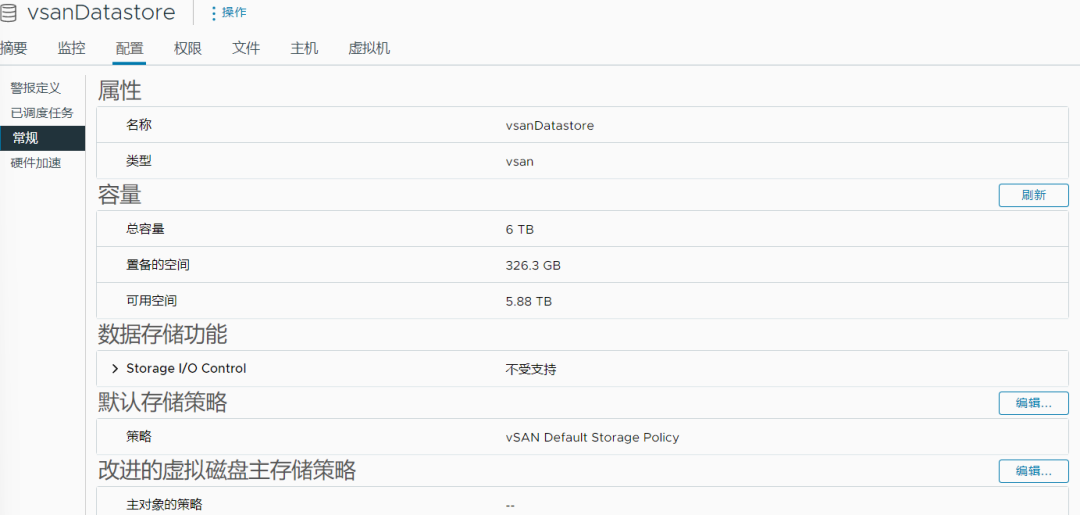Viewport: 1080px width, 515px height.
Task: Switch to the 监控 tab
Action: point(72,48)
